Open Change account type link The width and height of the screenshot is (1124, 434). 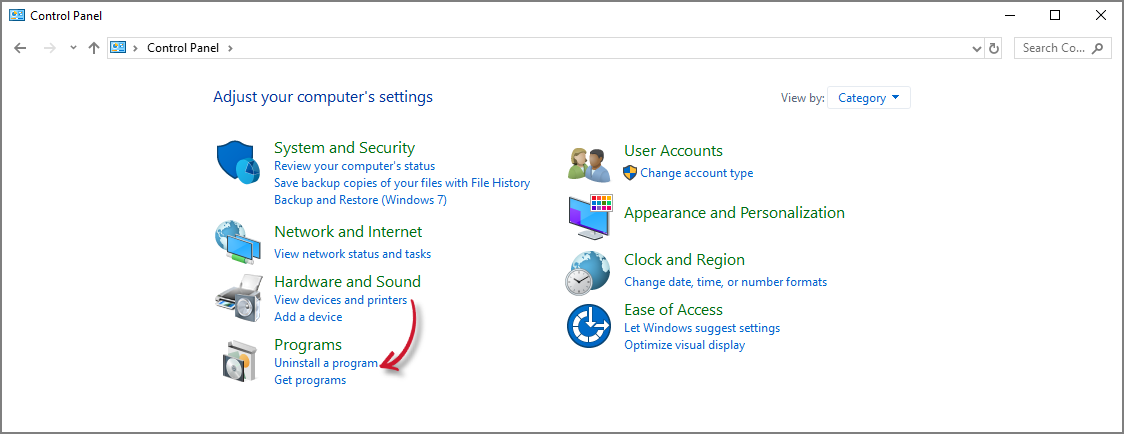(696, 173)
